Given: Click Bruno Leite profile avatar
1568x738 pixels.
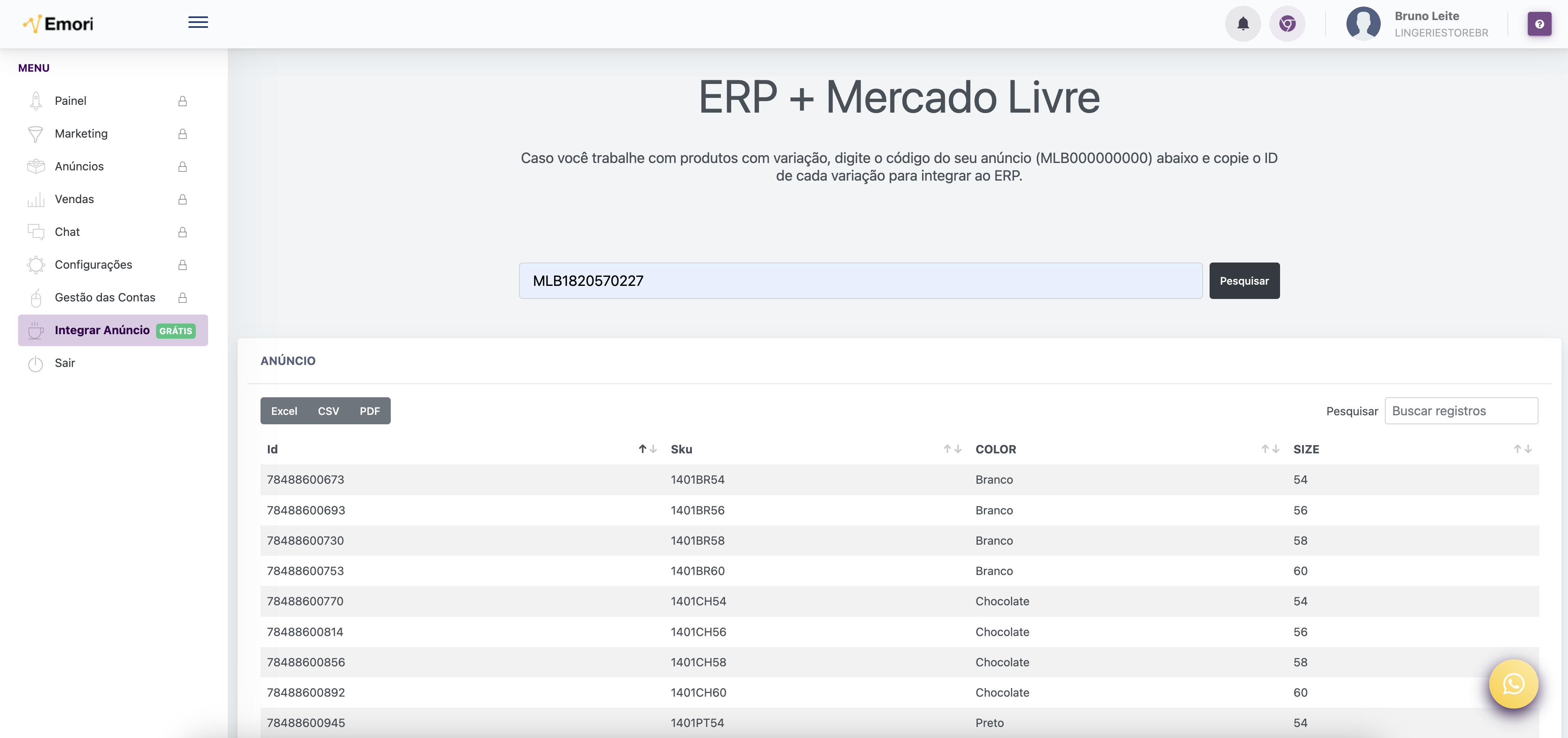Looking at the screenshot, I should click(1363, 24).
